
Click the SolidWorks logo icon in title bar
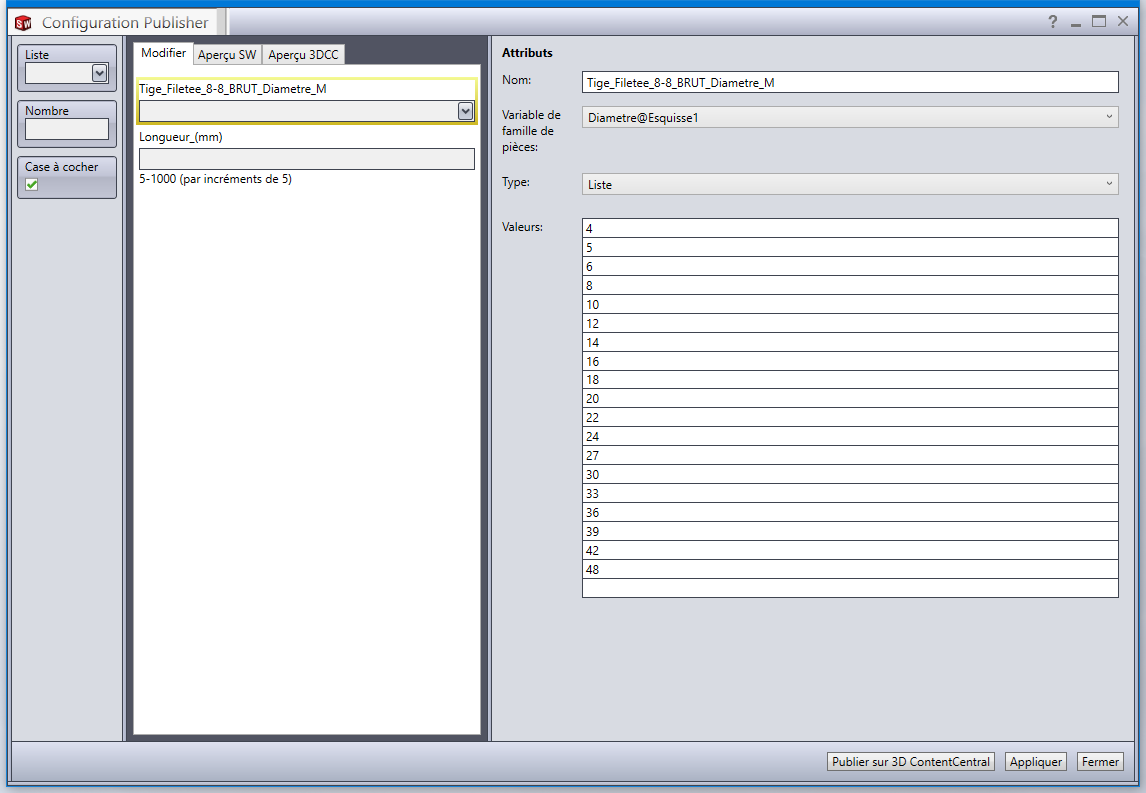pyautogui.click(x=23, y=23)
